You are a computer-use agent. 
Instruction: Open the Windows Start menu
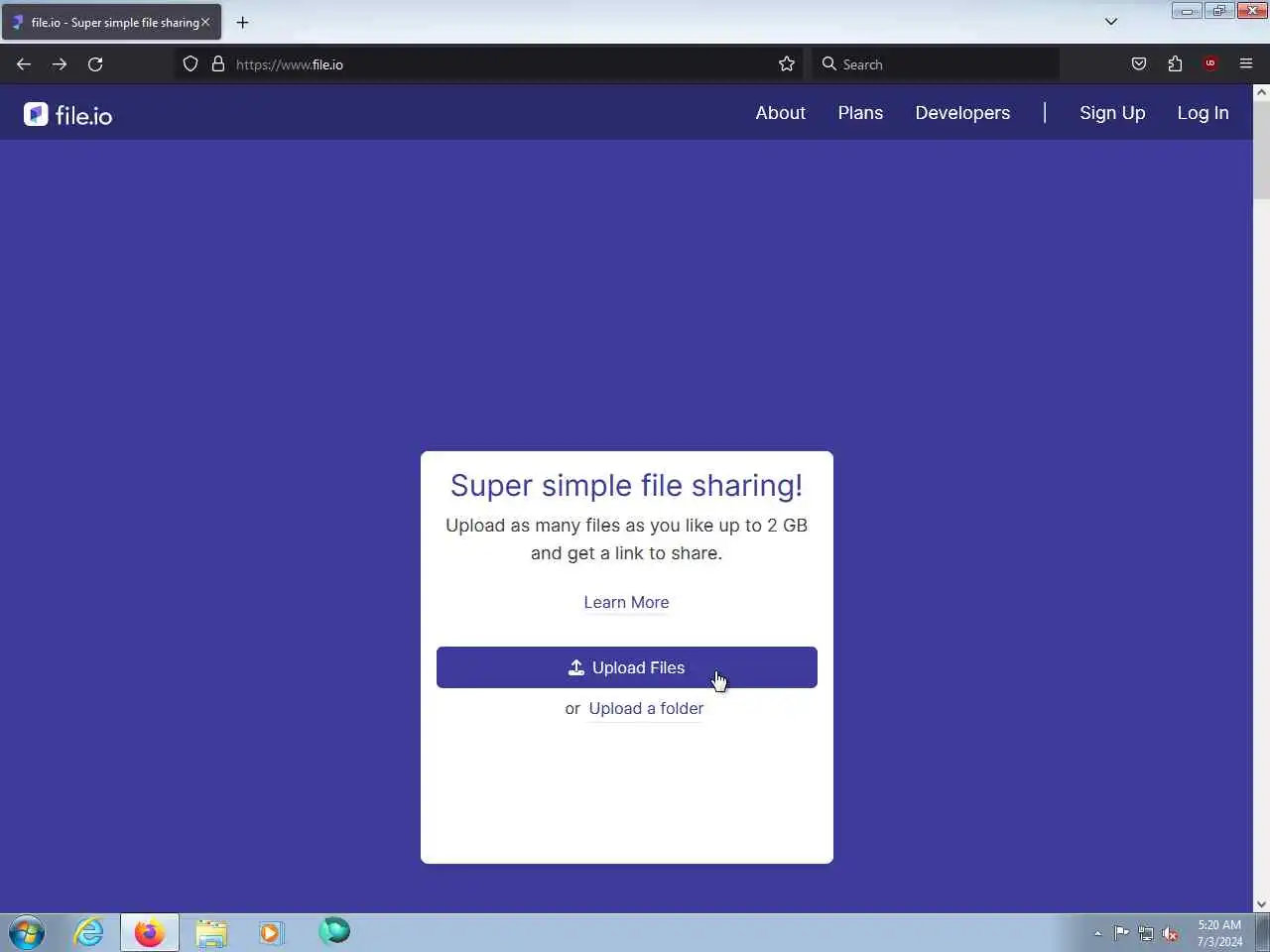point(27,932)
